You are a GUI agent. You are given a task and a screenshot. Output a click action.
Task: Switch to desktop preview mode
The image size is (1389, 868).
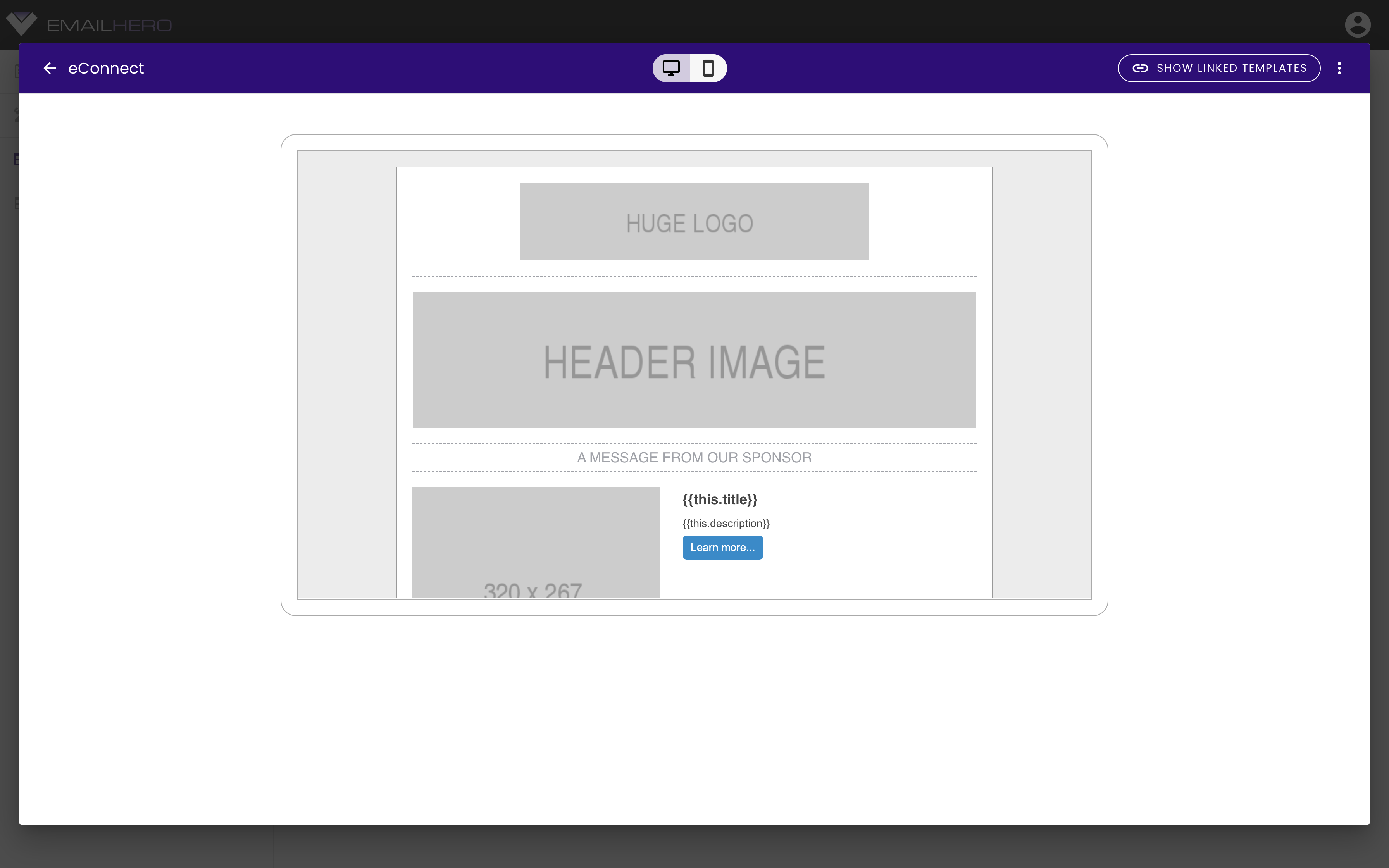coord(671,68)
